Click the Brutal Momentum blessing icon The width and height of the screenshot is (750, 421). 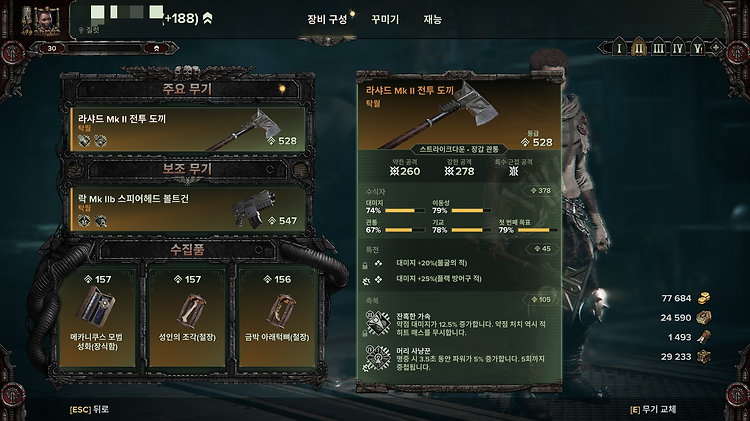(378, 323)
